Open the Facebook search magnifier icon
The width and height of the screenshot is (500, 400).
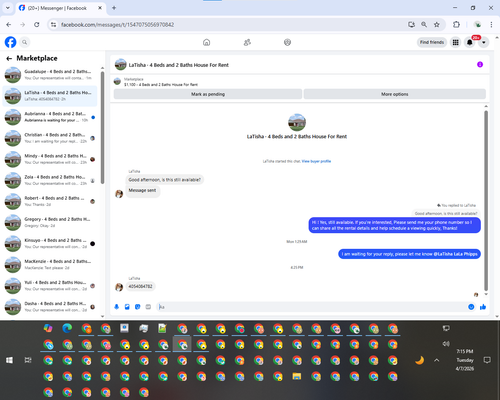(24, 42)
